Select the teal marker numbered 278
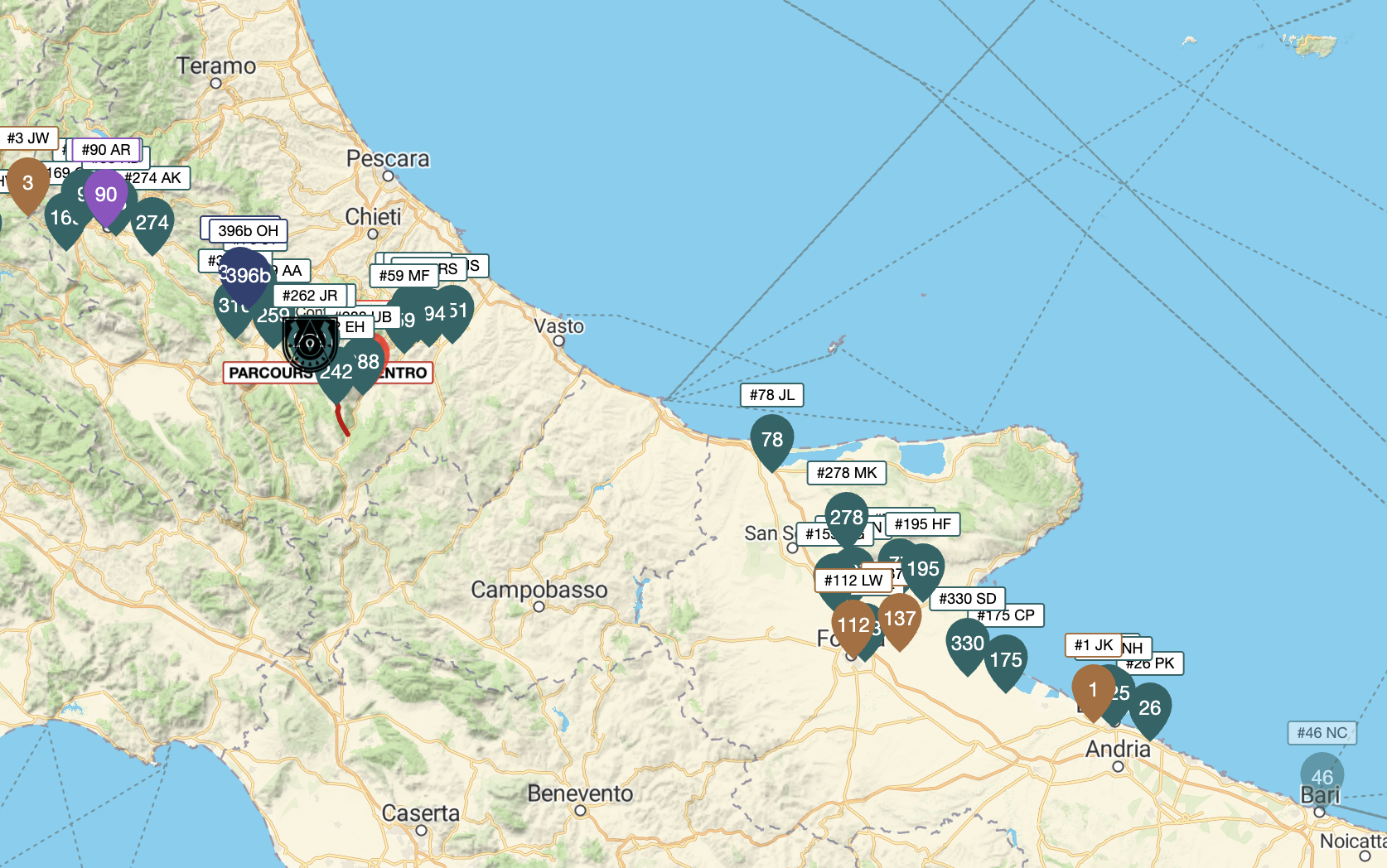This screenshot has height=868, width=1387. [846, 518]
